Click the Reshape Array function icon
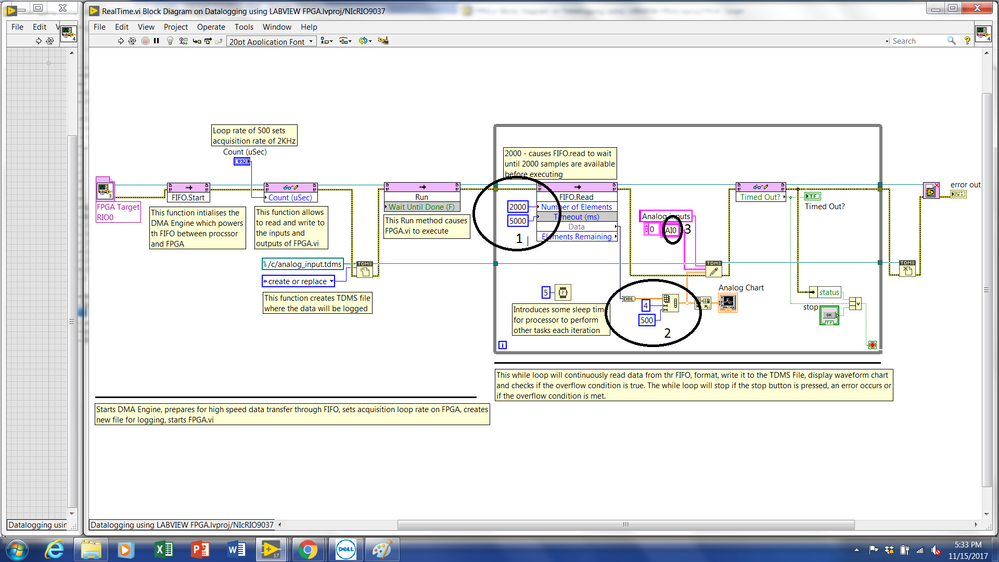This screenshot has width=999, height=562. (x=670, y=302)
